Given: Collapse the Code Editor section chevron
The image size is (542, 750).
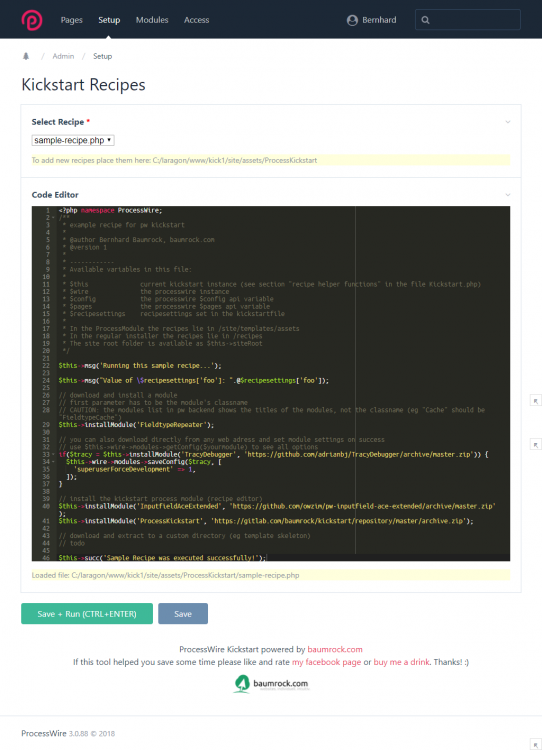Looking at the screenshot, I should pyautogui.click(x=508, y=195).
